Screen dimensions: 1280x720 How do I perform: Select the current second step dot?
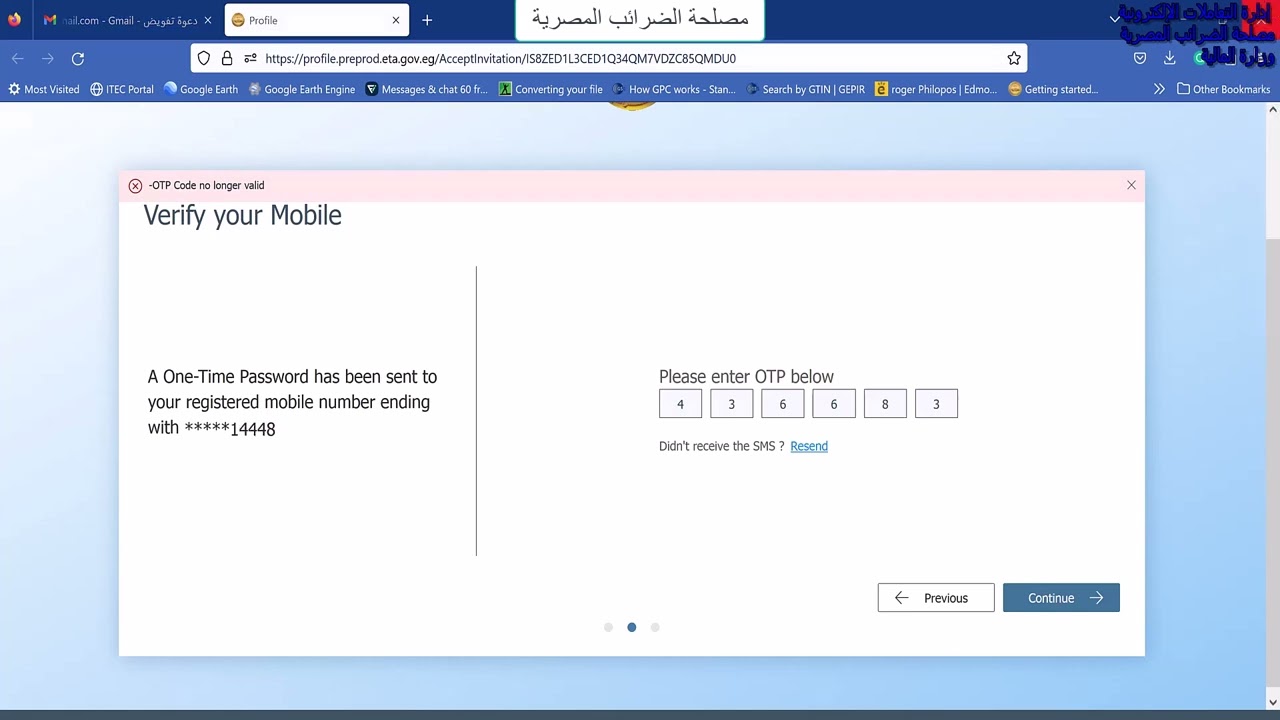pos(631,627)
